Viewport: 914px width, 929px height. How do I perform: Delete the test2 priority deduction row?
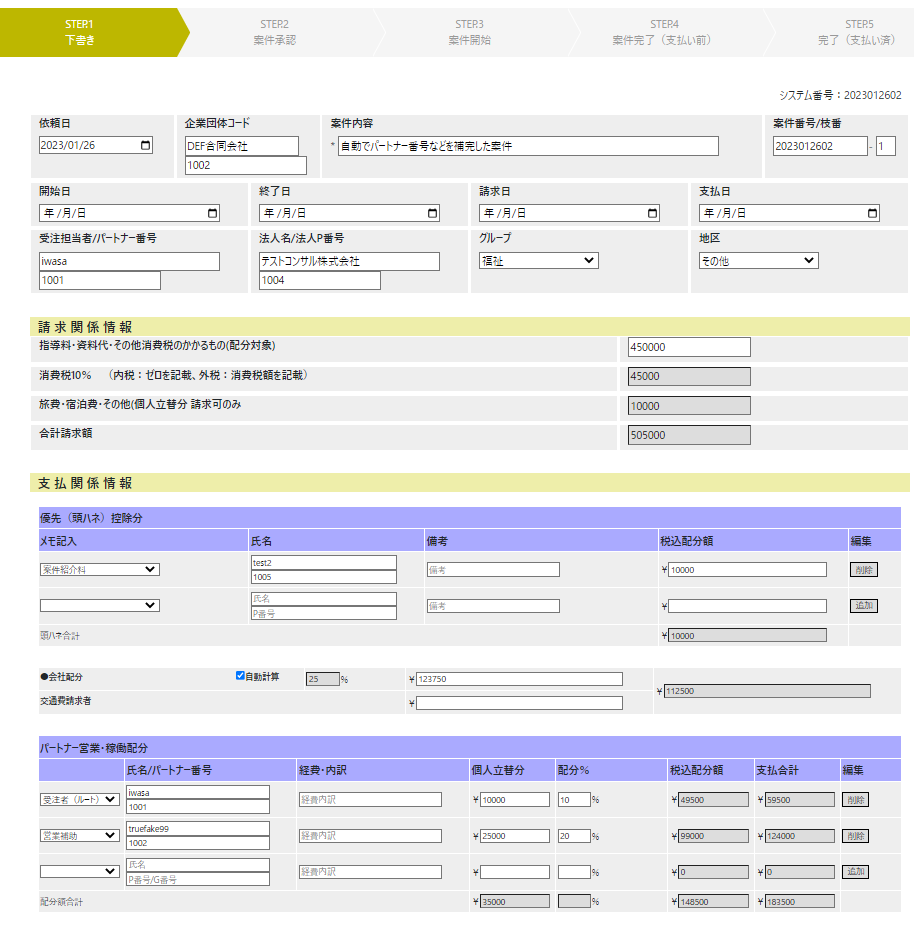[863, 570]
